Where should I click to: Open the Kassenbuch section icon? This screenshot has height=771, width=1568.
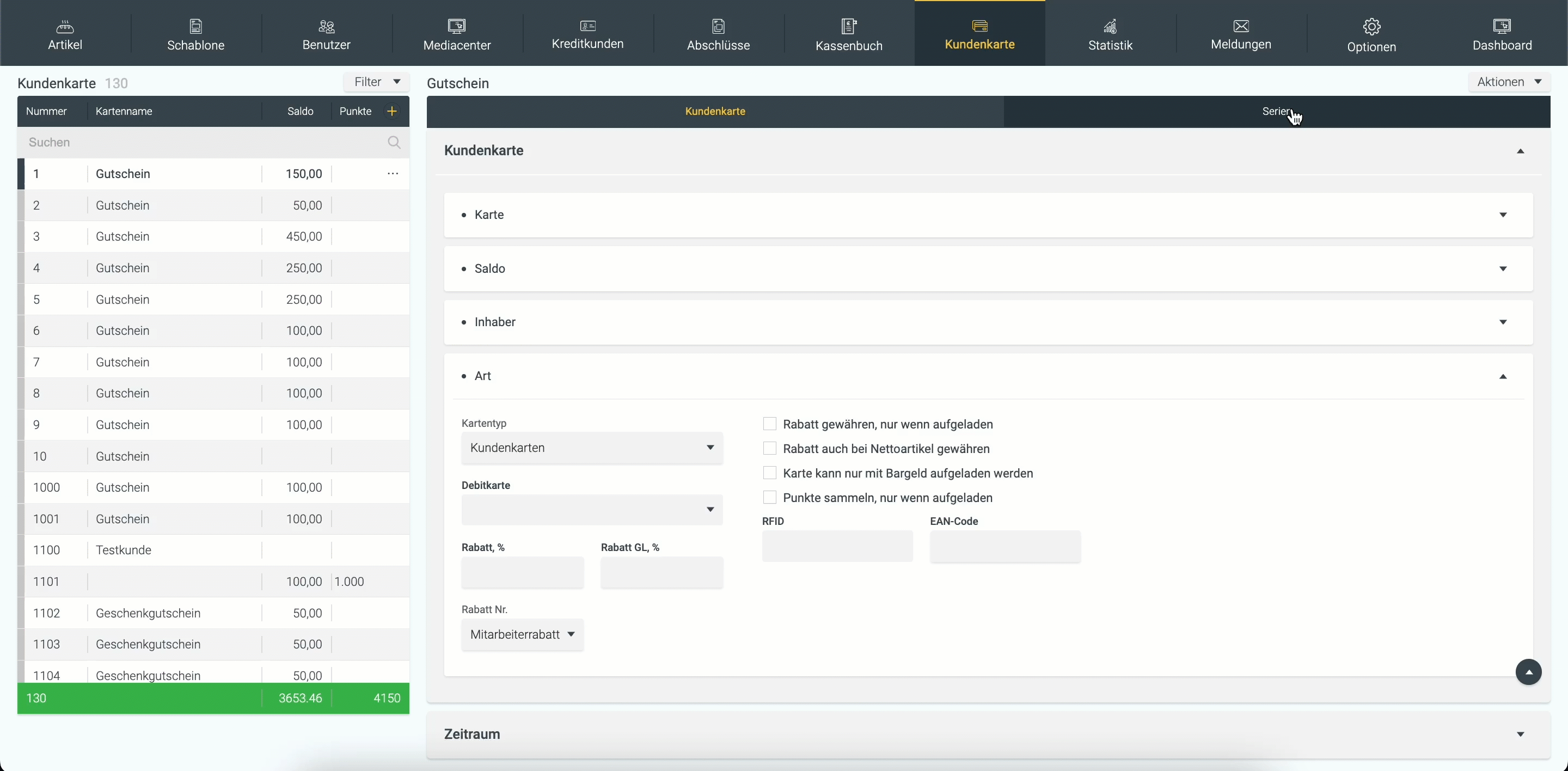(849, 26)
